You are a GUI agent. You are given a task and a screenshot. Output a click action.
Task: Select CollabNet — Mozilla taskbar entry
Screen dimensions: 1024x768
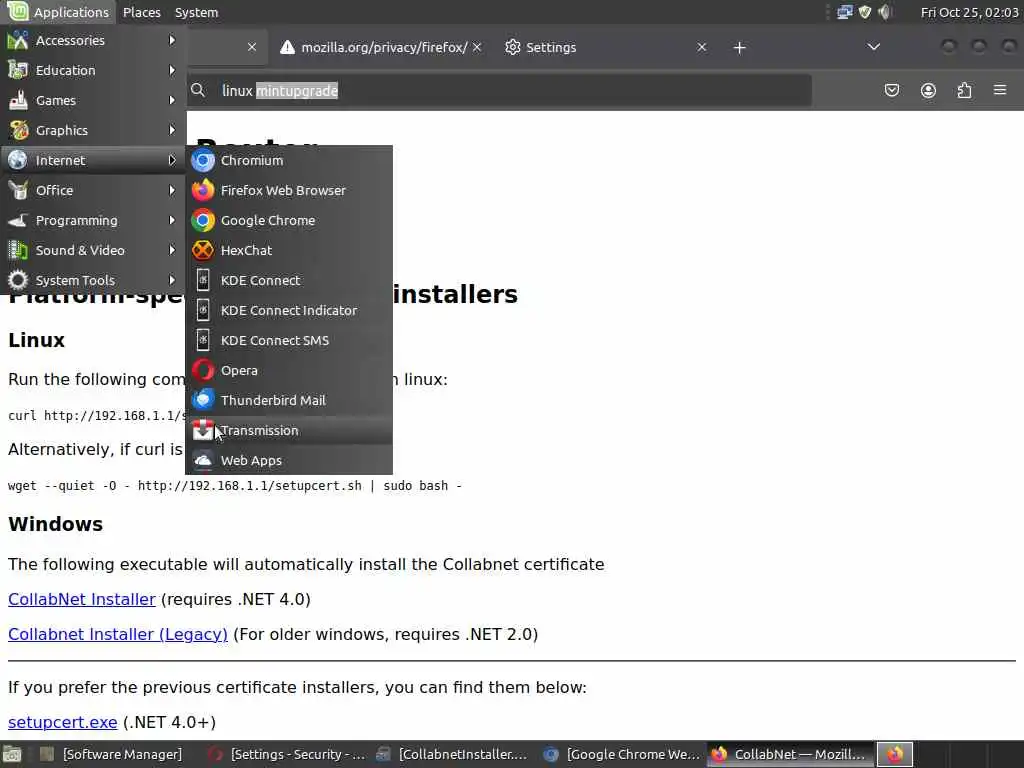click(790, 754)
